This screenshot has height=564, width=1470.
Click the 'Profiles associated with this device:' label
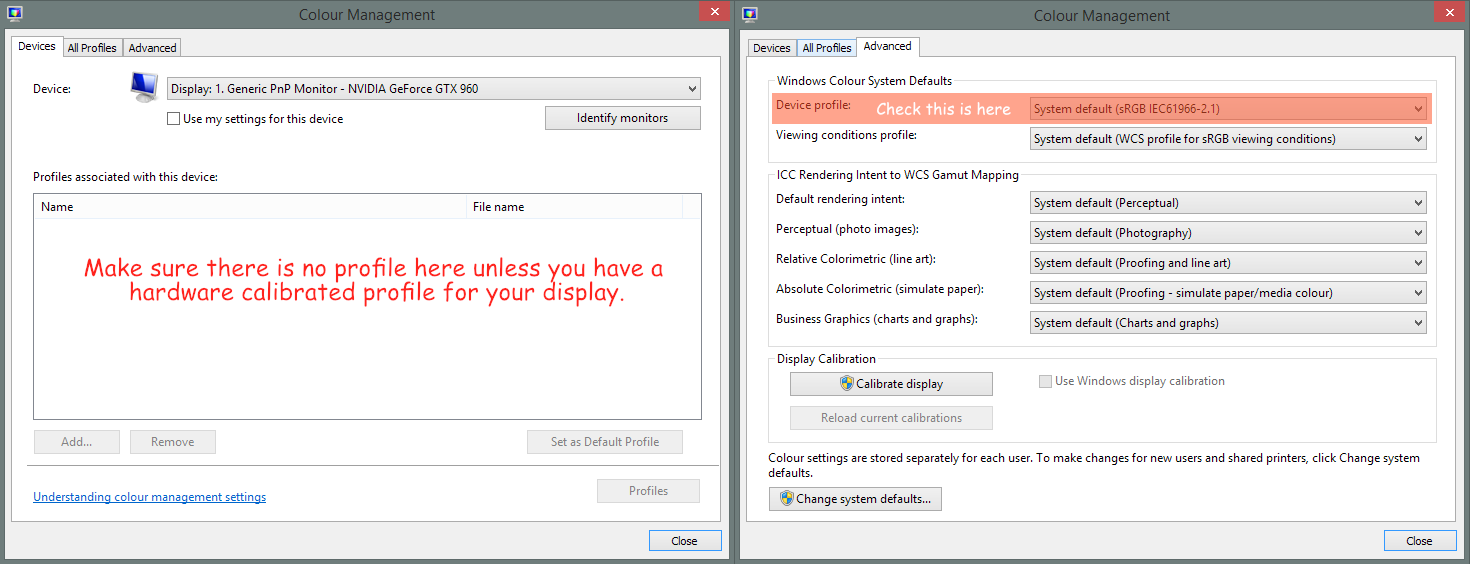click(x=125, y=177)
